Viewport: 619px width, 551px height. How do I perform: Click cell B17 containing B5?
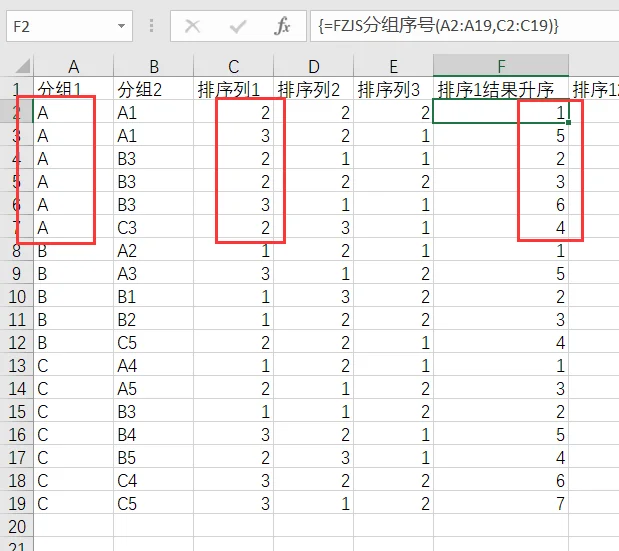pyautogui.click(x=154, y=457)
